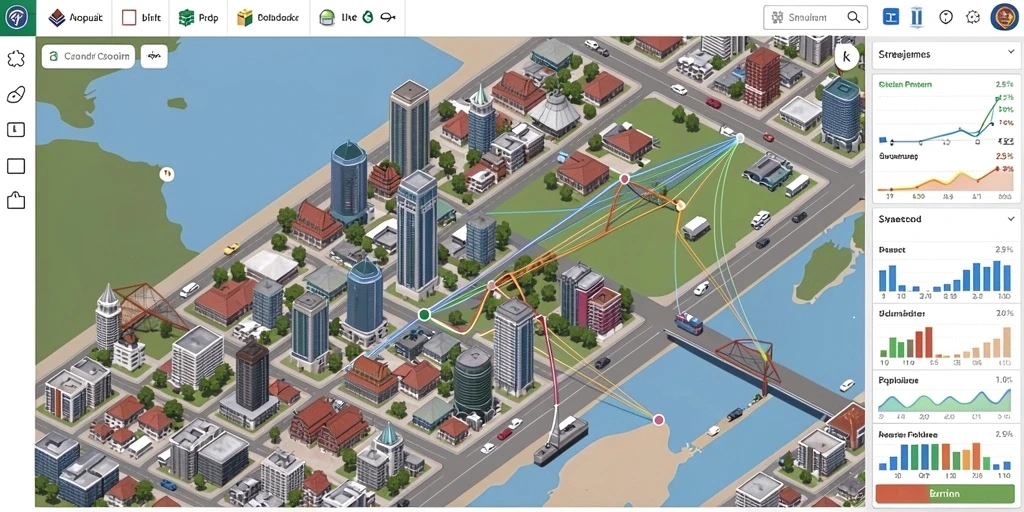Image resolution: width=1024 pixels, height=512 pixels.
Task: Select the puzzle-piece icon in left sidebar
Action: point(16,59)
